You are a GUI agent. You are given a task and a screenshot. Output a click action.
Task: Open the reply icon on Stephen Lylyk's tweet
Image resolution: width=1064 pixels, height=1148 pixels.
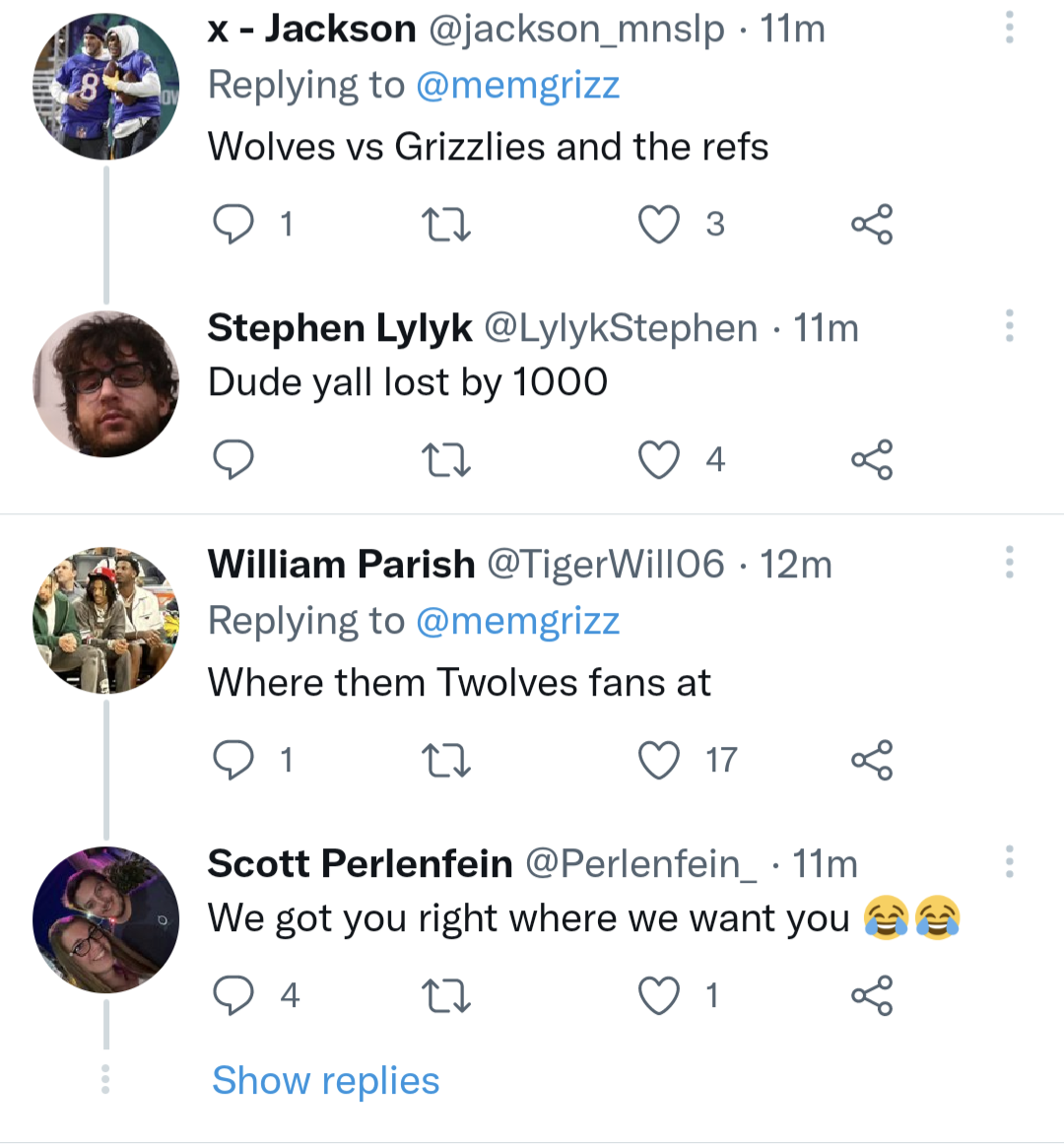pos(233,459)
